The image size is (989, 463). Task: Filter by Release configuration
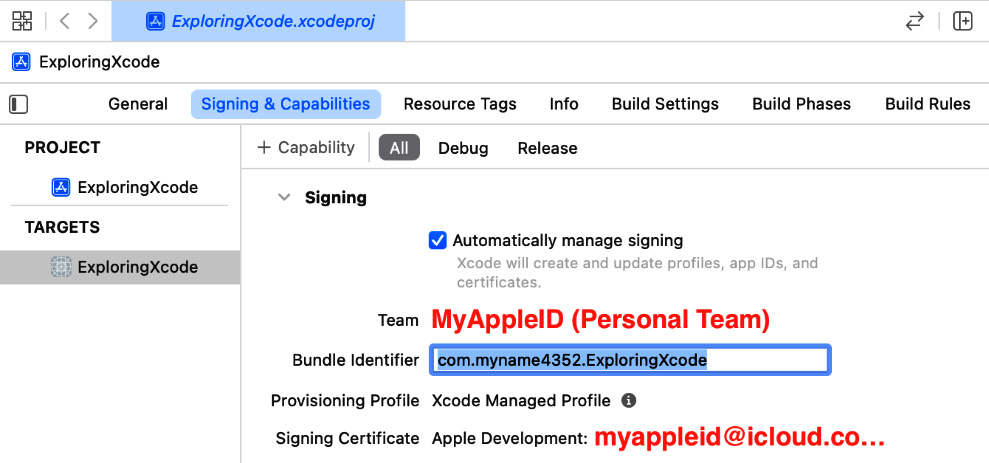coord(547,148)
